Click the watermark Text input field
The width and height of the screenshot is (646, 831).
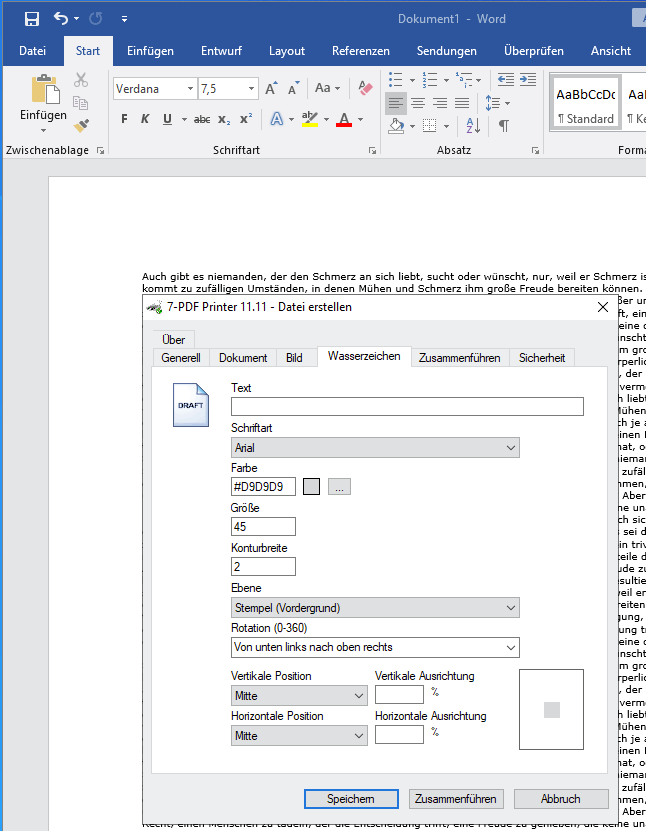tap(407, 406)
